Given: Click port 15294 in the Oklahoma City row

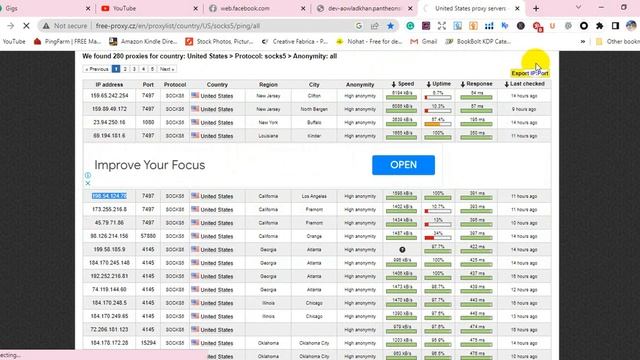Looking at the screenshot, I should 148,343.
